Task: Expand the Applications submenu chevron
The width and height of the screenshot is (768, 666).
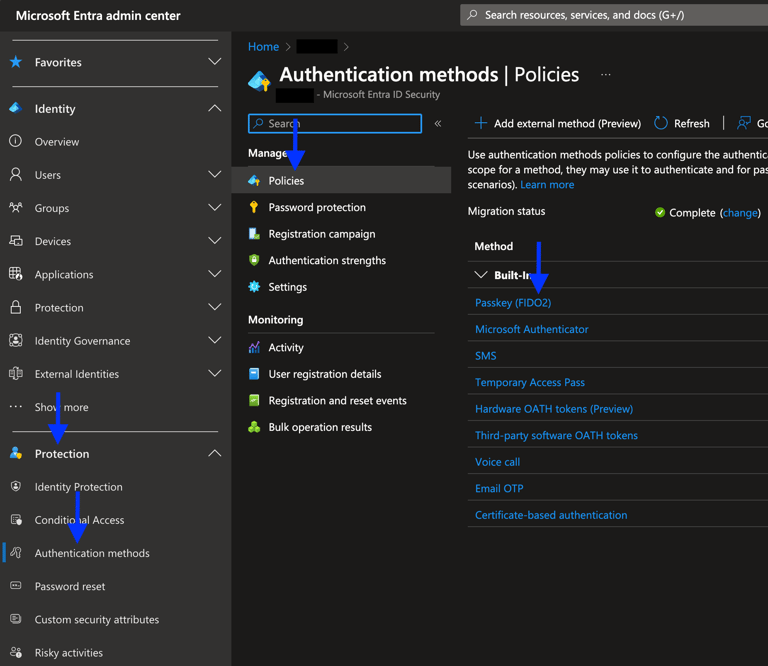Action: click(x=215, y=274)
